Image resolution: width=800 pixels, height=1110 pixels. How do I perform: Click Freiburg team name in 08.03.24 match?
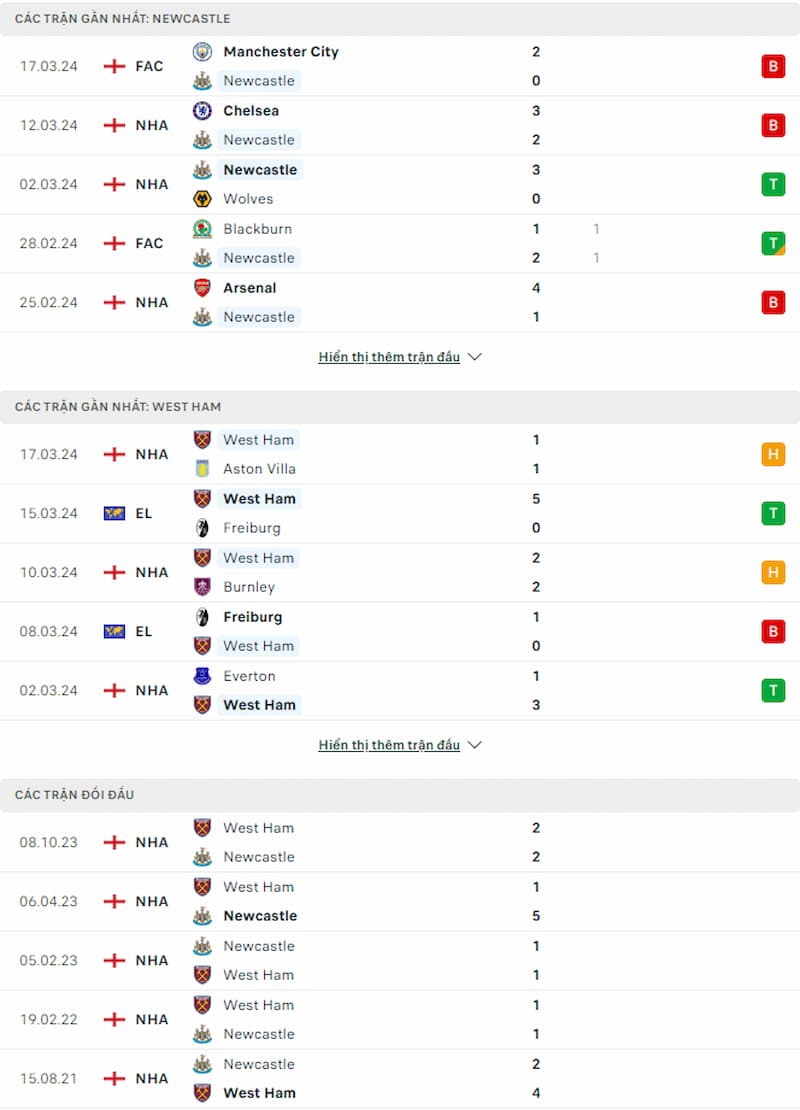253,617
